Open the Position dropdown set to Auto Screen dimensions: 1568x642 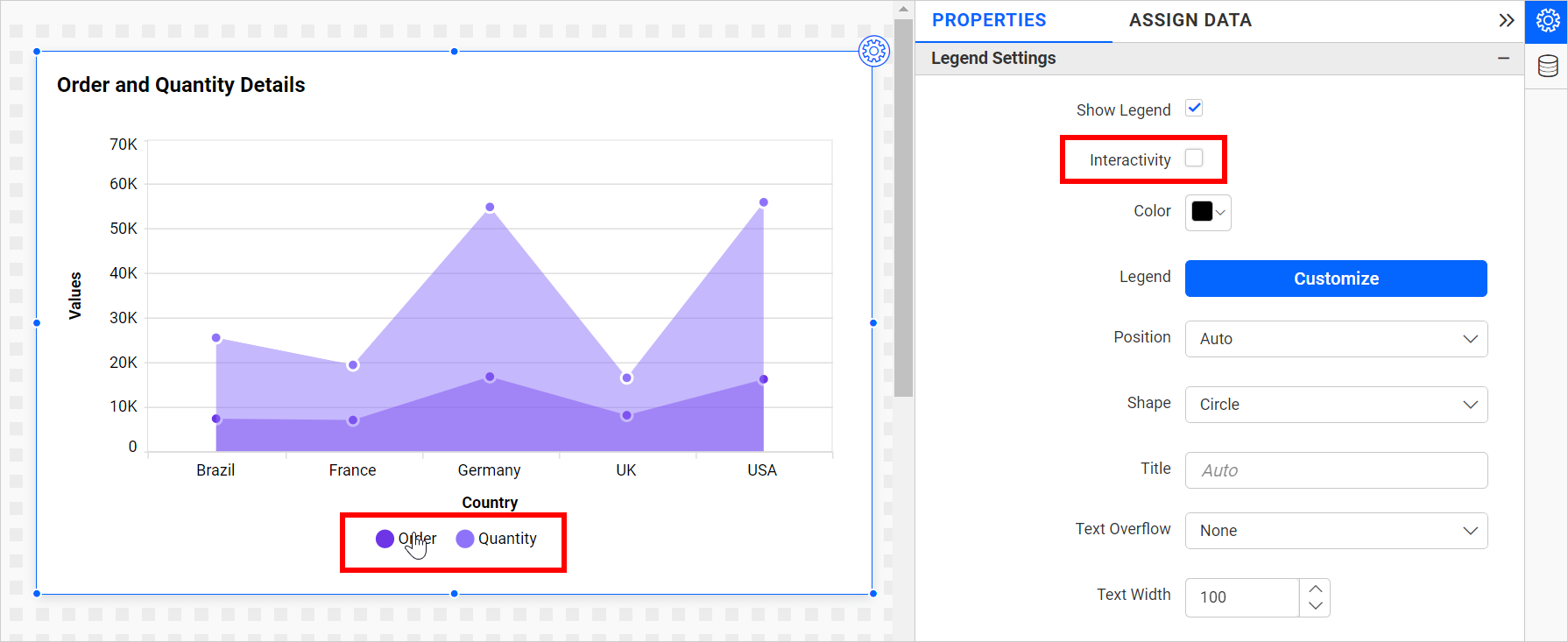click(x=1335, y=339)
